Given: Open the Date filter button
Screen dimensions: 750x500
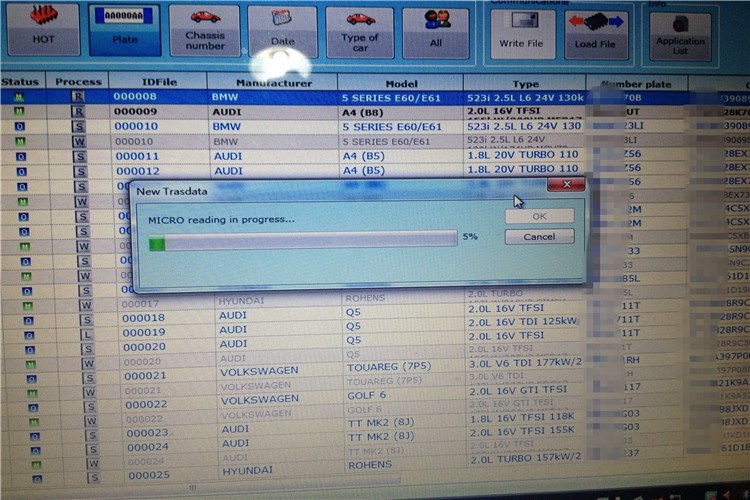Looking at the screenshot, I should point(282,32).
